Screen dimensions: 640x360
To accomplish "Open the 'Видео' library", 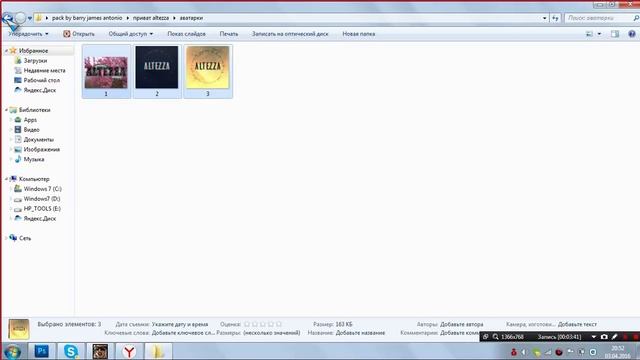I will point(31,129).
